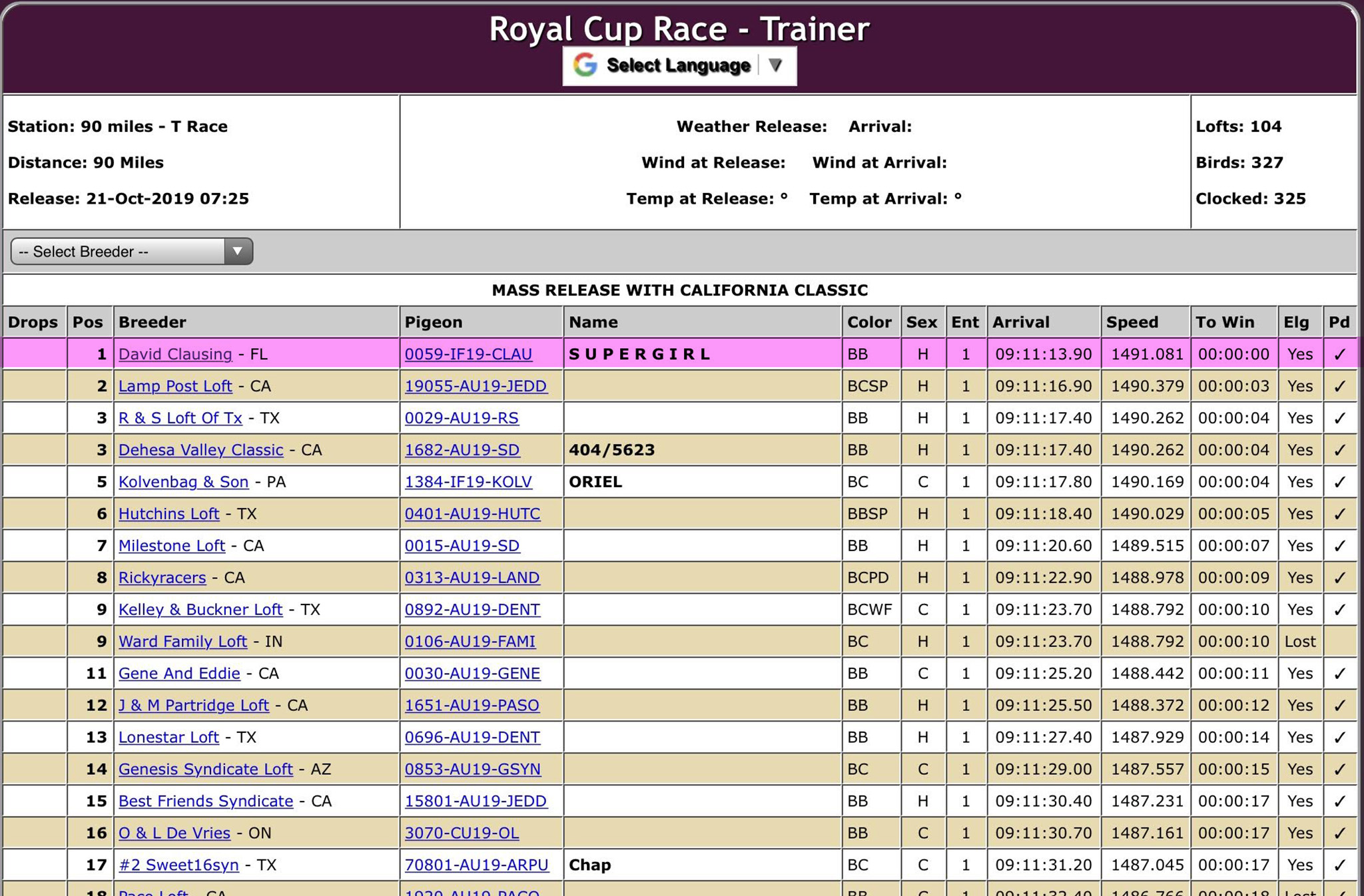Open Dehesa Valley Classic breeder link
Screen dimensions: 1364x896
point(200,450)
